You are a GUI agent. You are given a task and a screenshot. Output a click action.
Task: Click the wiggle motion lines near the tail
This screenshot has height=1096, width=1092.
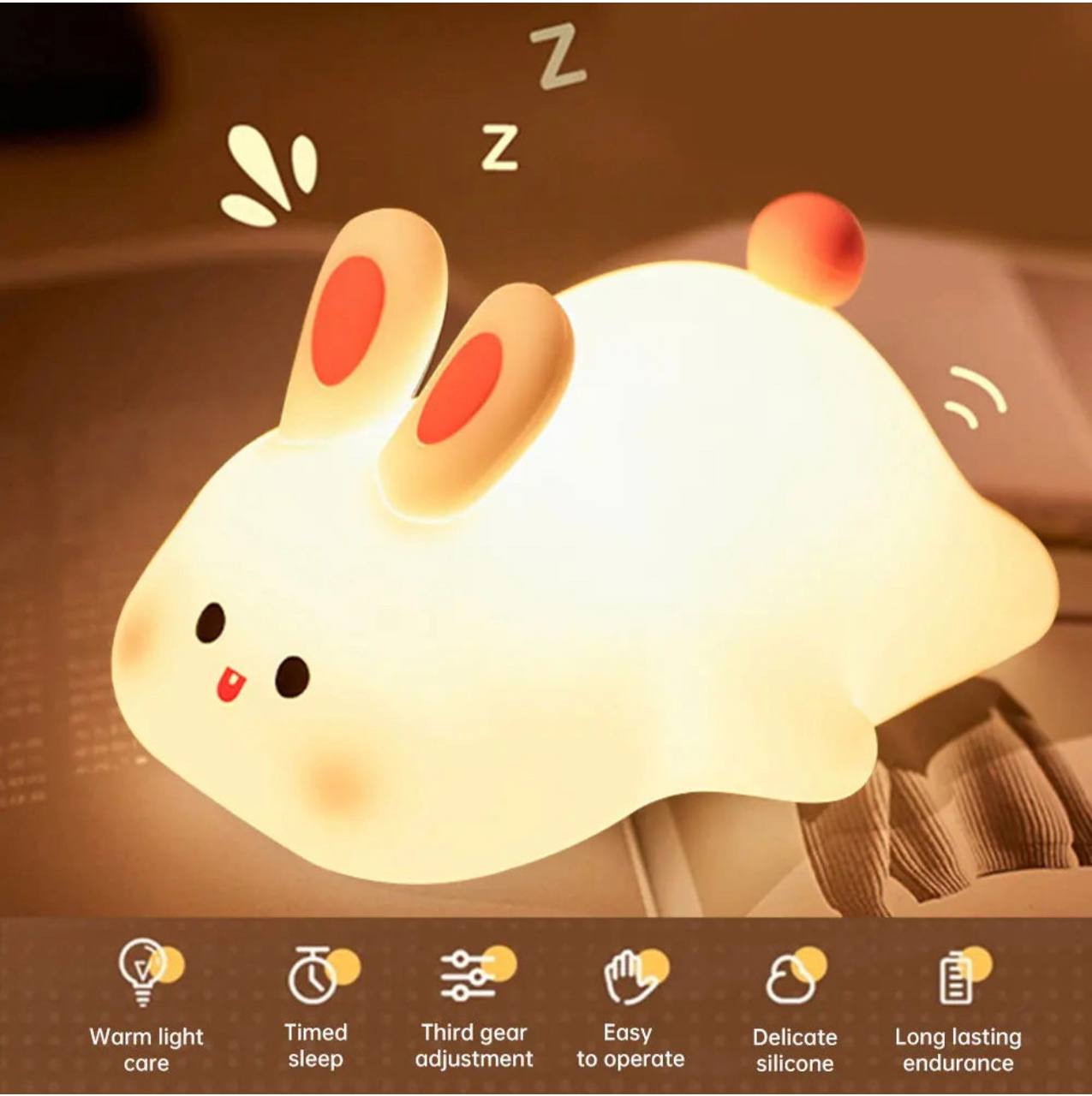point(976,396)
